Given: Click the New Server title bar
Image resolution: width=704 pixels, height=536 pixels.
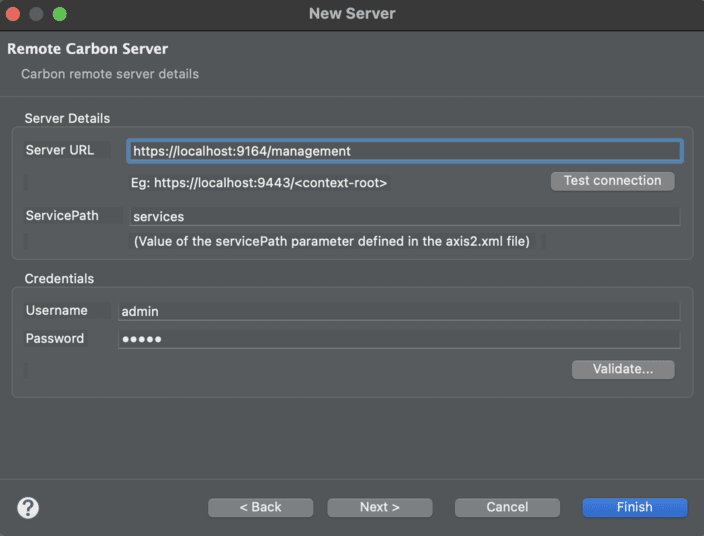Looking at the screenshot, I should (x=352, y=14).
